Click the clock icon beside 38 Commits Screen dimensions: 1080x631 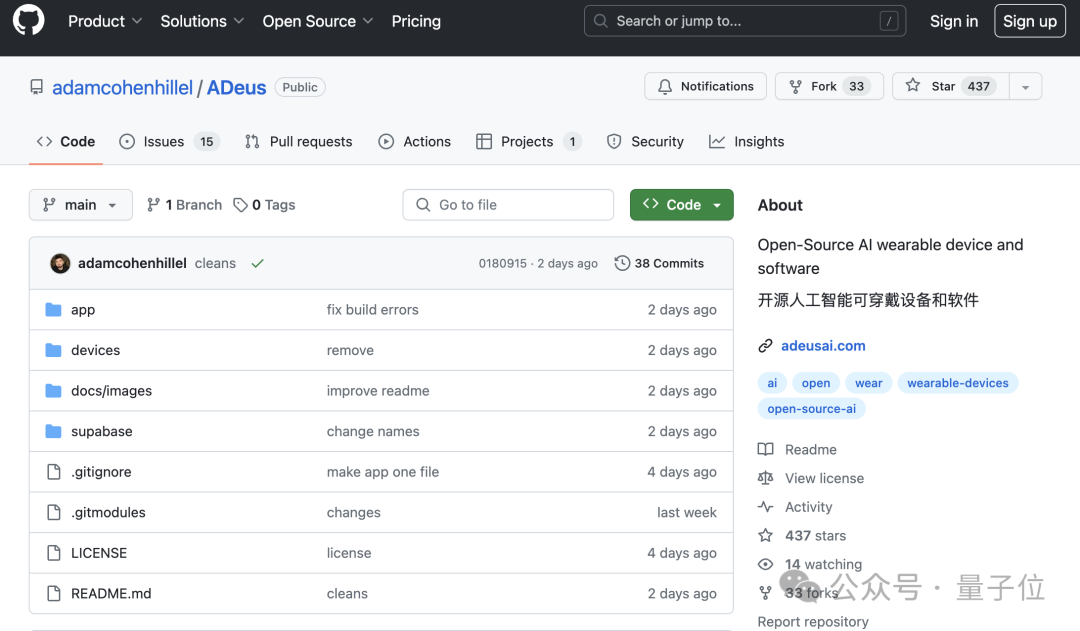click(x=622, y=263)
